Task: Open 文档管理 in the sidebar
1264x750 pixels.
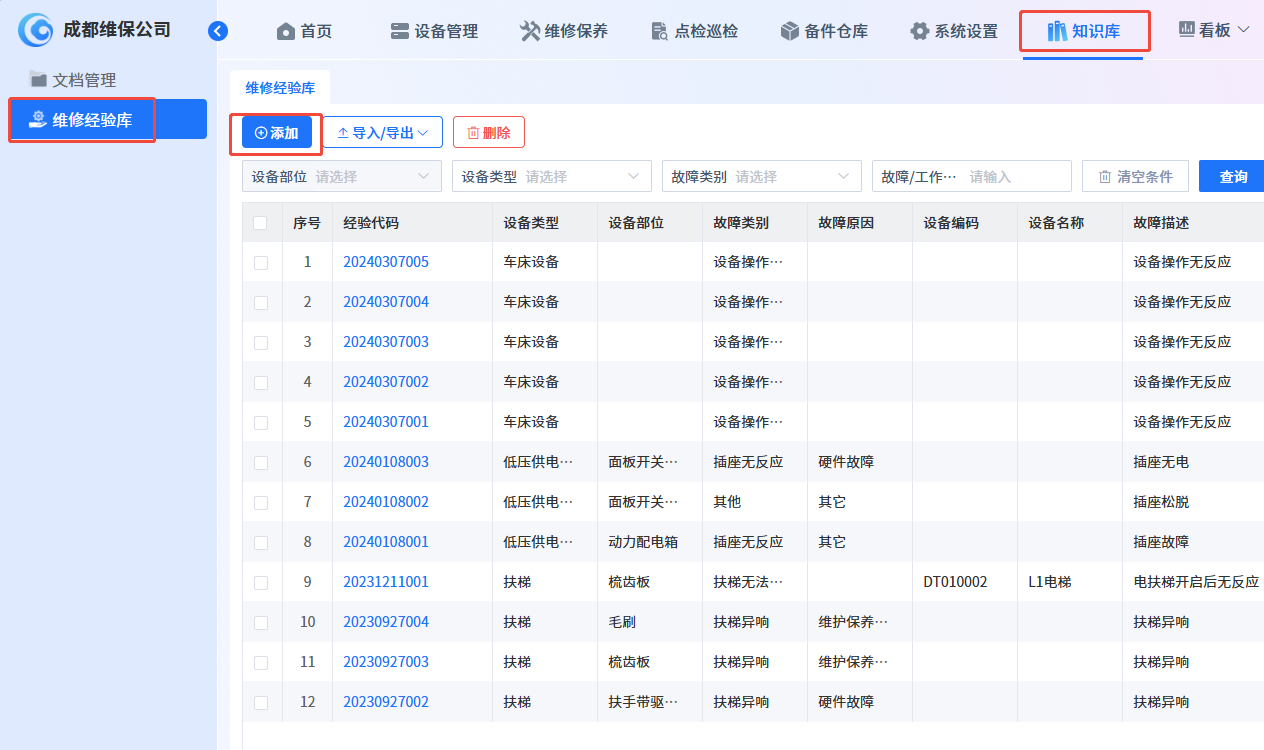Action: pos(84,80)
